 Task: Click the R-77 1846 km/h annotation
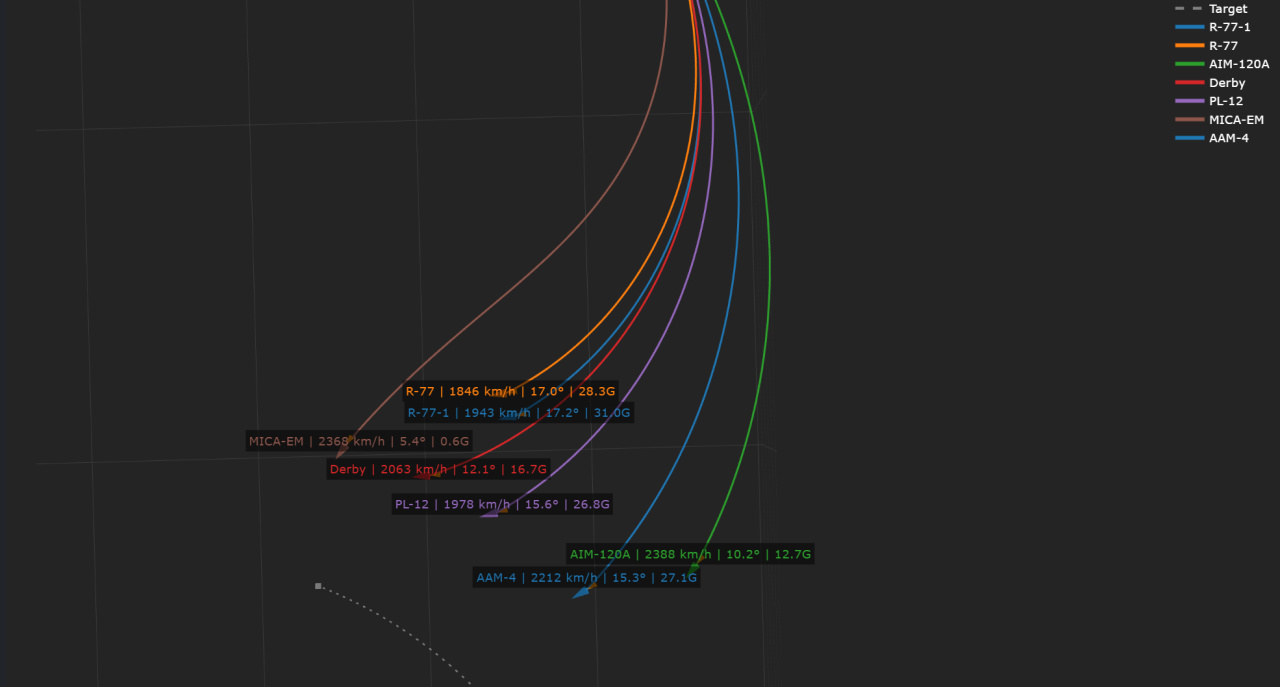(x=510, y=391)
